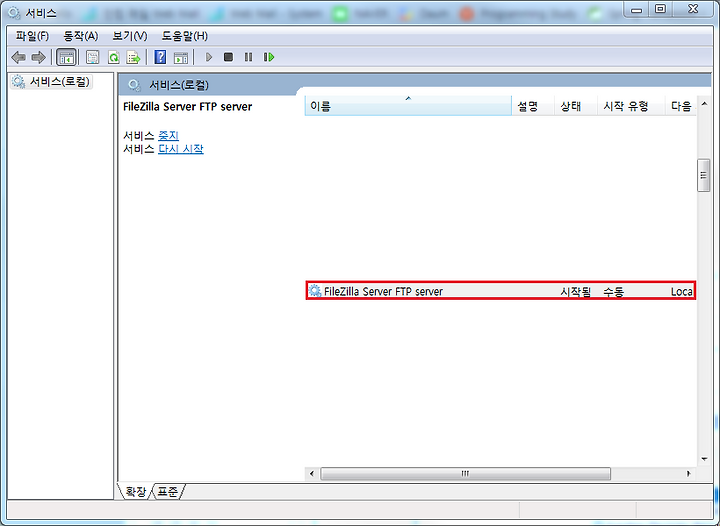Image resolution: width=720 pixels, height=526 pixels.
Task: Click the horizontal scrollbar right arrow
Action: pos(689,474)
